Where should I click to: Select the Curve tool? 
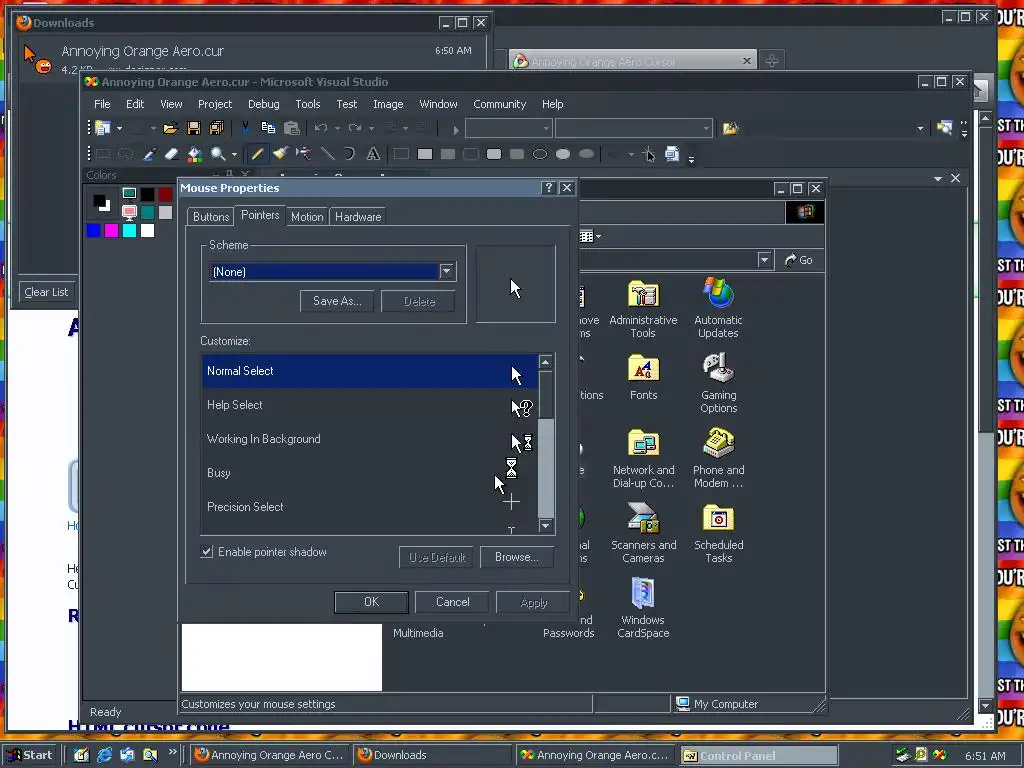coord(349,154)
